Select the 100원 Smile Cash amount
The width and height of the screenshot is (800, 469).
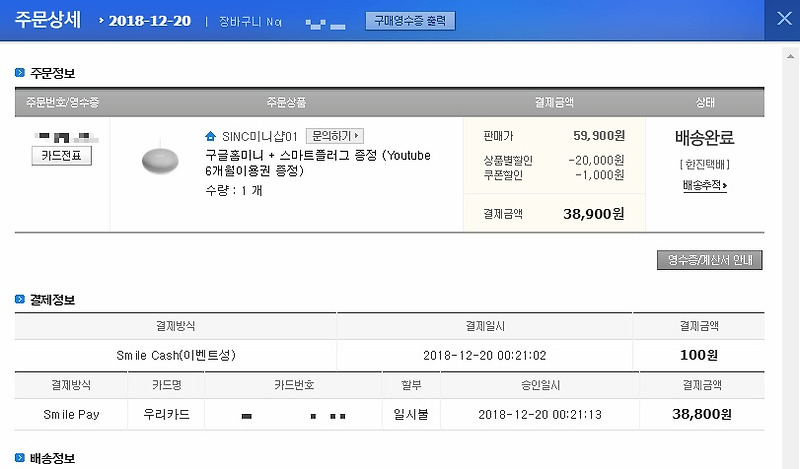(698, 355)
